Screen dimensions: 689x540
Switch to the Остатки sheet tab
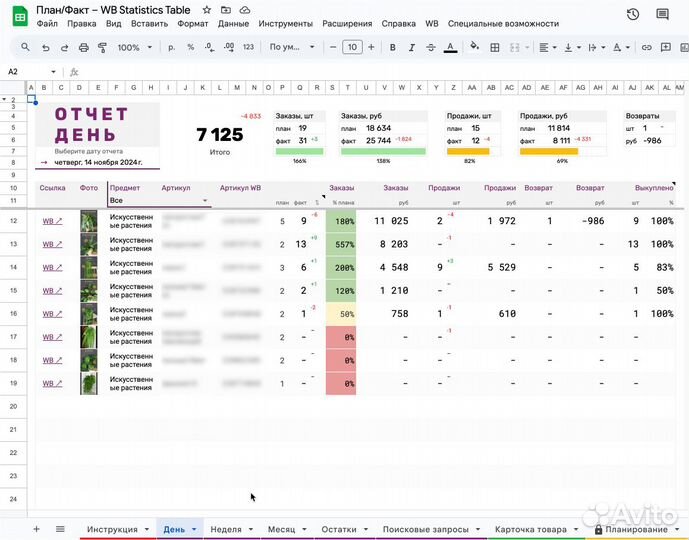339,529
